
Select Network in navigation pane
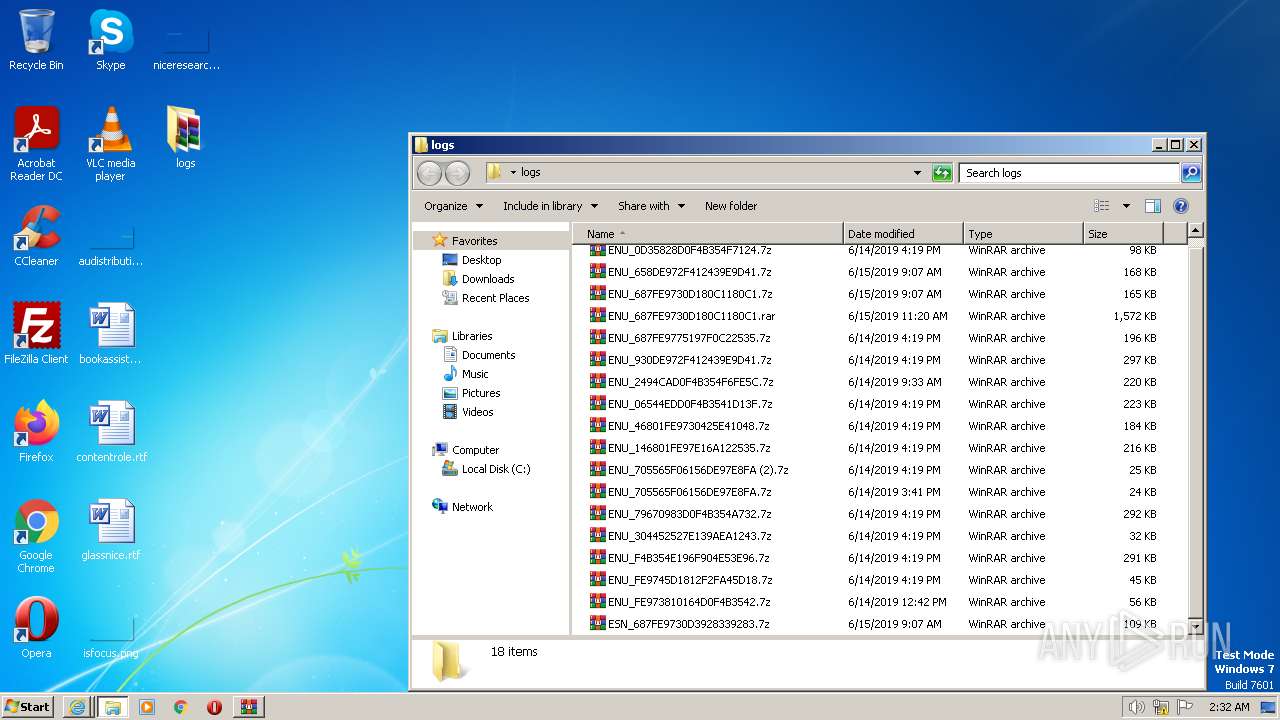point(472,507)
